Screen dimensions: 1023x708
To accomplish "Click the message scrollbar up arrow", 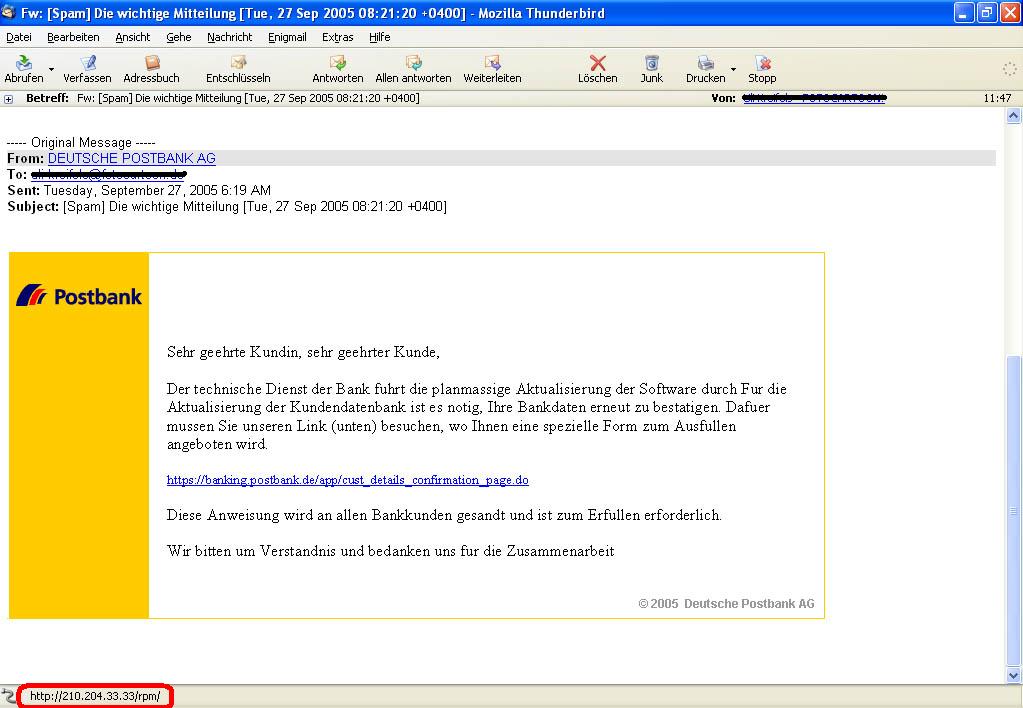I will (1013, 116).
